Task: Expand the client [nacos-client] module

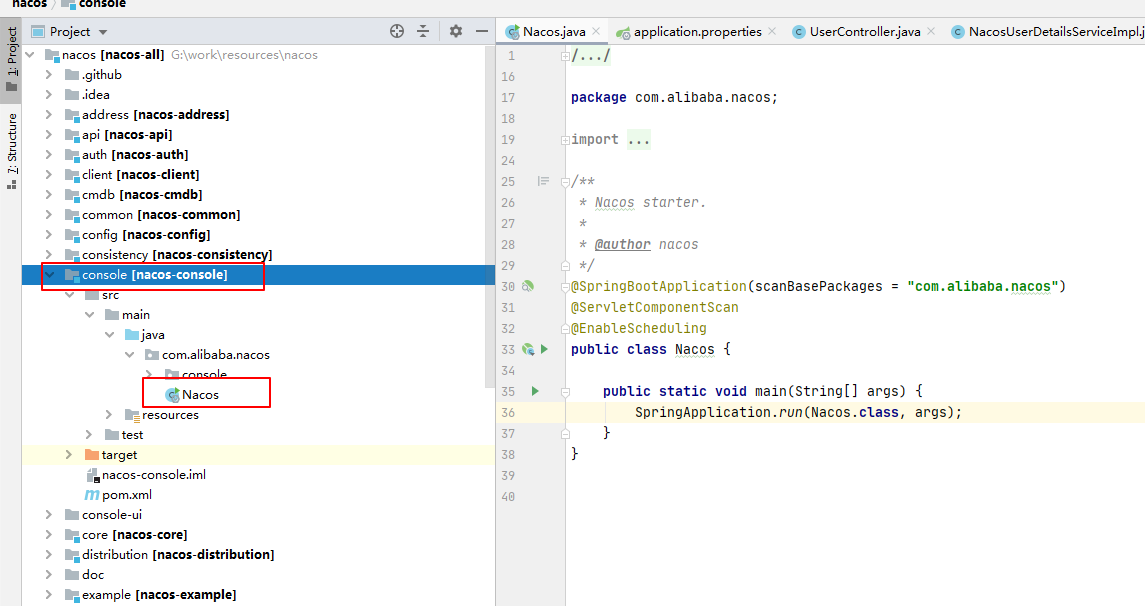Action: pos(49,174)
